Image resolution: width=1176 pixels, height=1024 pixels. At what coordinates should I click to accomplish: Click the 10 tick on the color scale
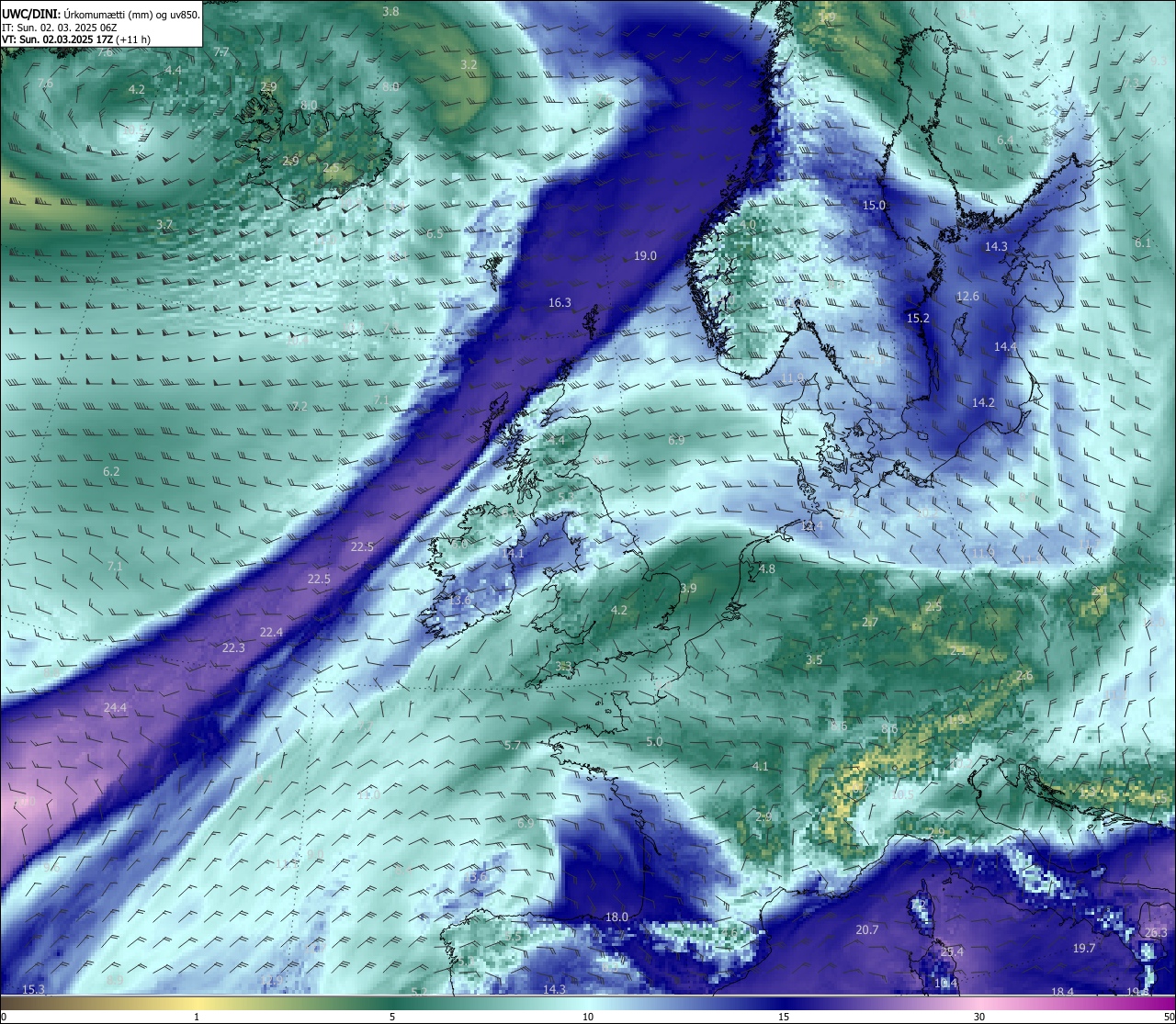coord(588,1017)
